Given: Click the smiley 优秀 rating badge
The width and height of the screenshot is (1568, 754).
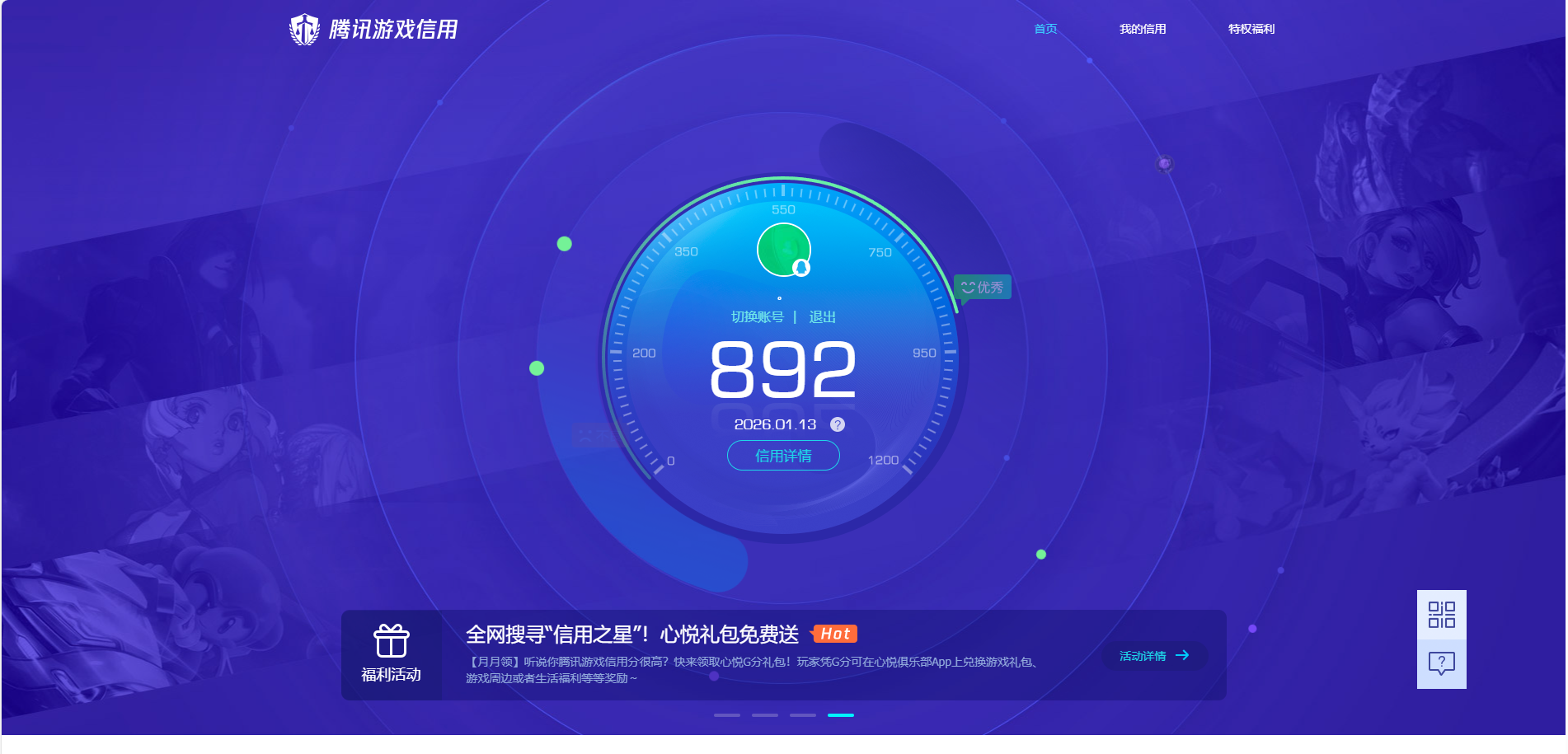Looking at the screenshot, I should (981, 287).
